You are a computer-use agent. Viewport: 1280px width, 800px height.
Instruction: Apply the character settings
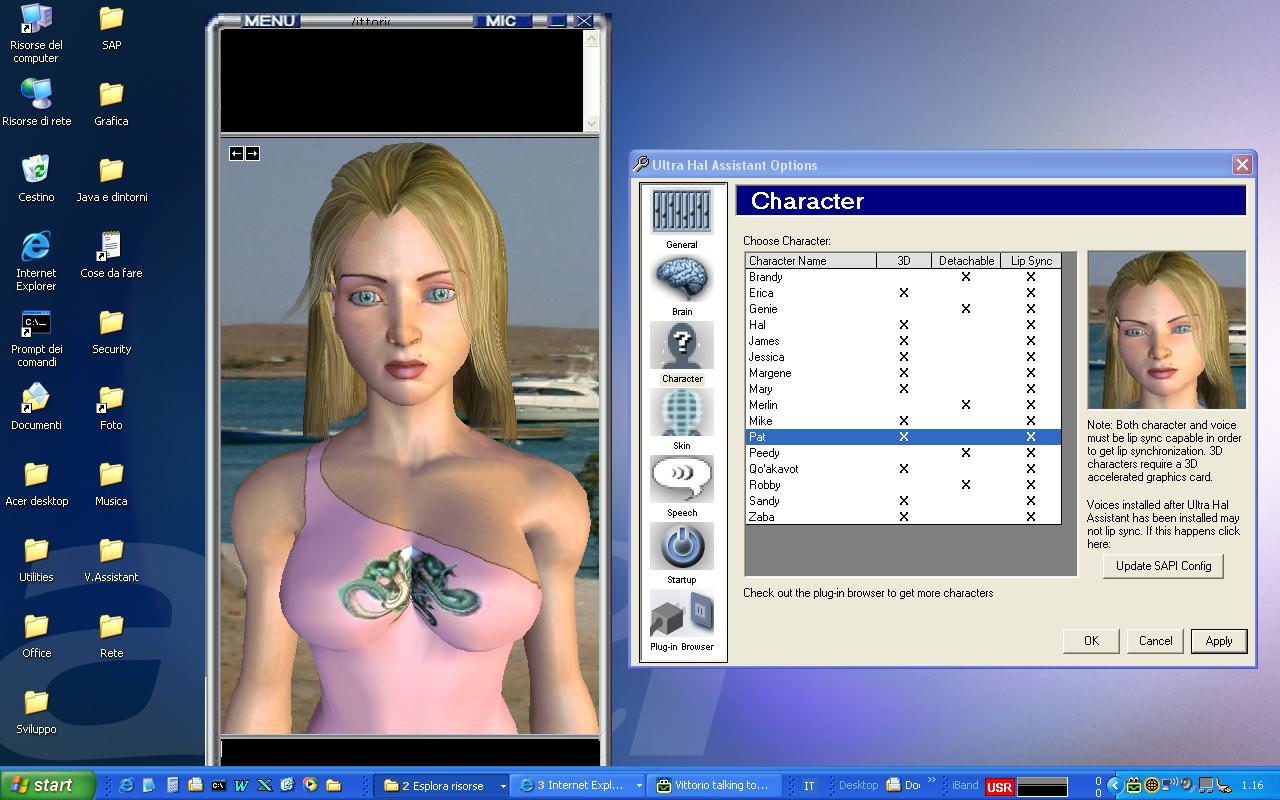click(x=1219, y=641)
